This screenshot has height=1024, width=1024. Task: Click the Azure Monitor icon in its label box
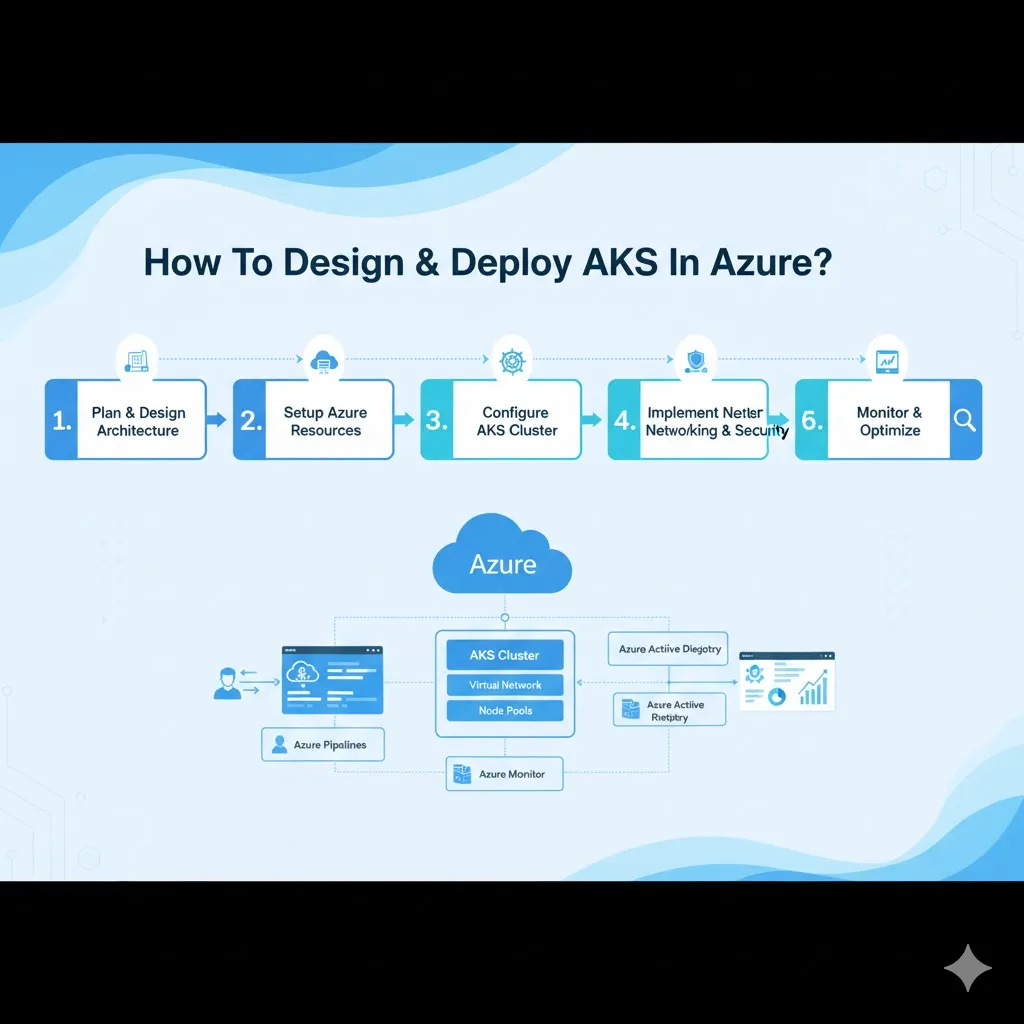pos(463,773)
